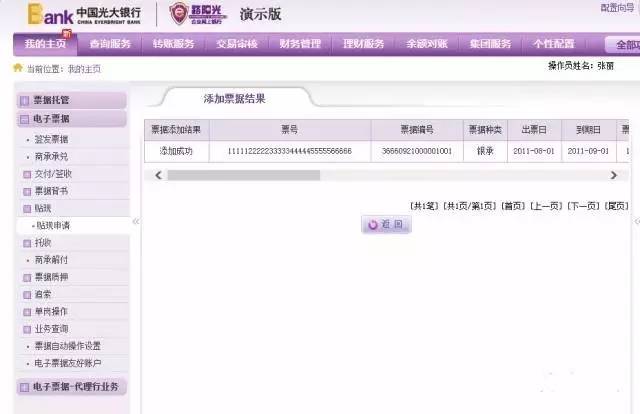Select 签发票据 in the sidebar
Screen dimensions: 640x414
click(51, 140)
